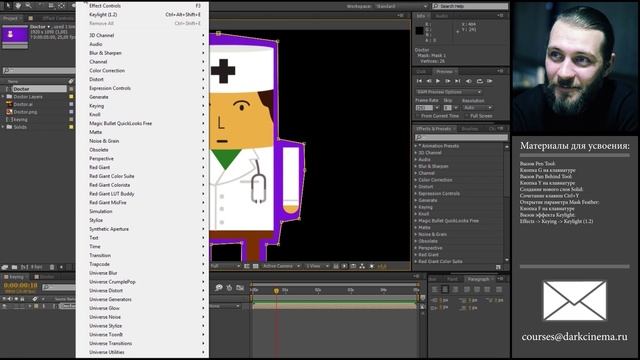Open Workspace Standard dropdown
The height and width of the screenshot is (360, 640).
(401, 6)
